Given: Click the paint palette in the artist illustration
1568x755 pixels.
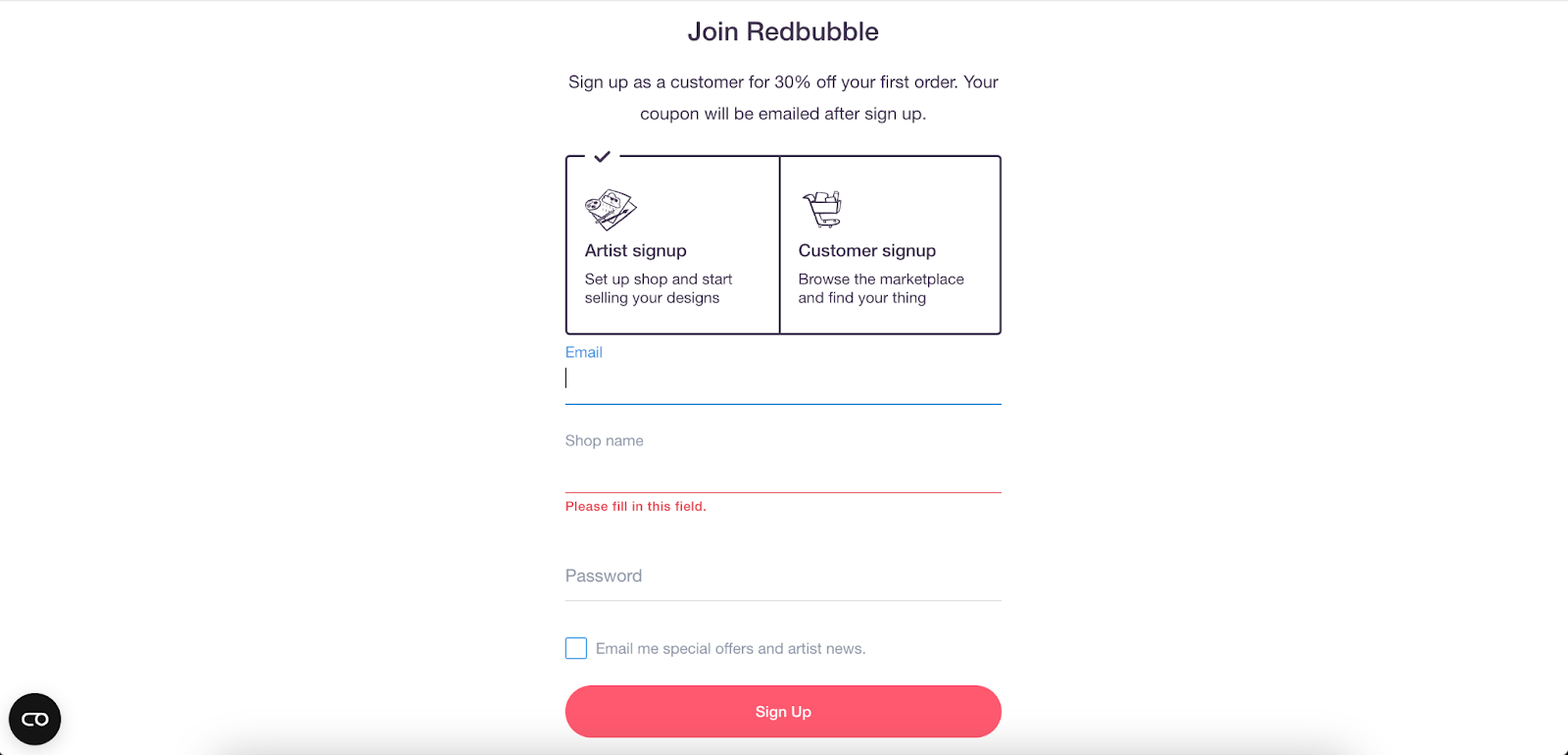Looking at the screenshot, I should pos(594,204).
